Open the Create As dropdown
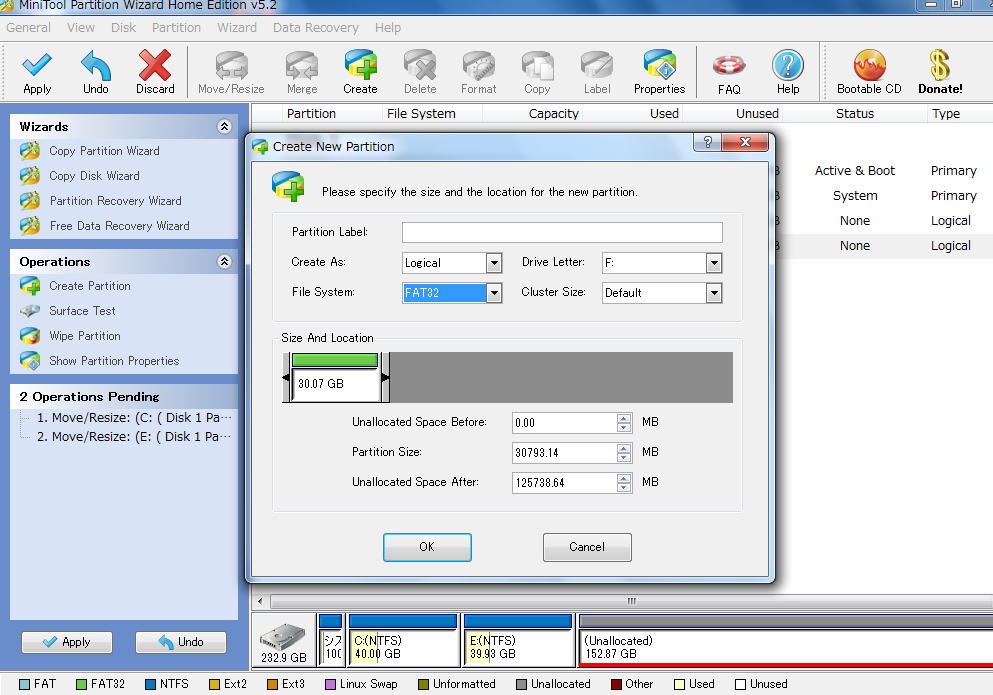Image resolution: width=993 pixels, height=695 pixels. point(494,262)
